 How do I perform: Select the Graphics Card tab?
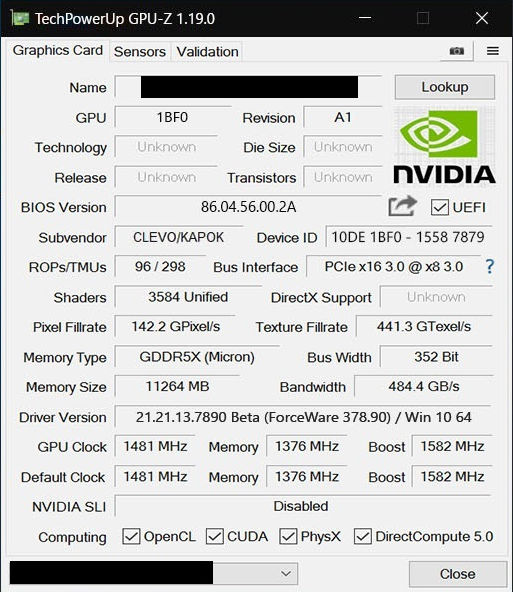pyautogui.click(x=57, y=50)
